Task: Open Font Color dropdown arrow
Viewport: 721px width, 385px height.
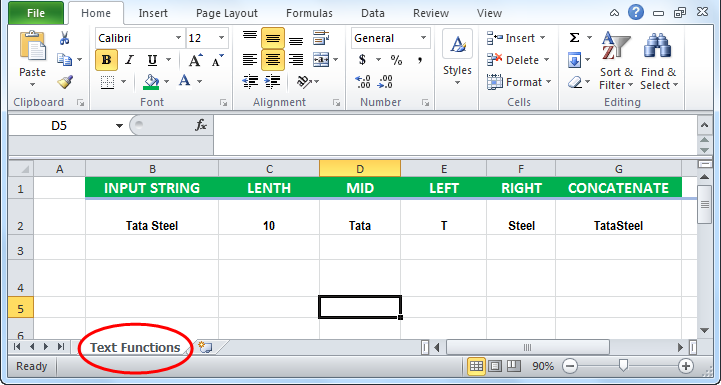Action: tap(200, 82)
